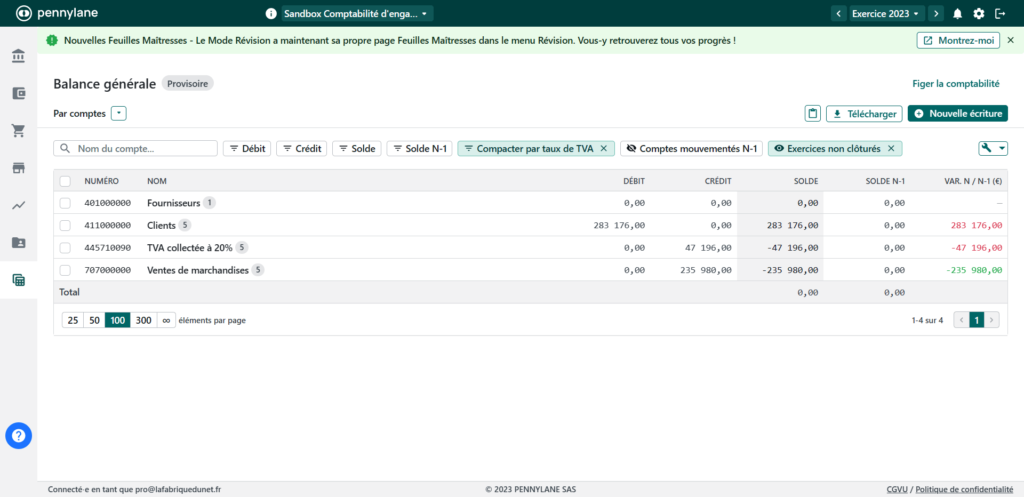The height and width of the screenshot is (497, 1024).
Task: Open the settings gear icon
Action: (979, 13)
